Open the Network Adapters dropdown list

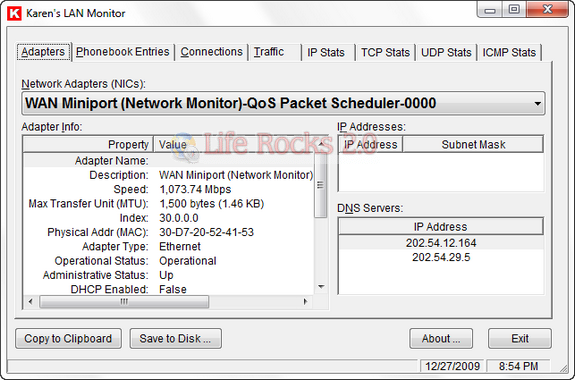click(x=283, y=103)
